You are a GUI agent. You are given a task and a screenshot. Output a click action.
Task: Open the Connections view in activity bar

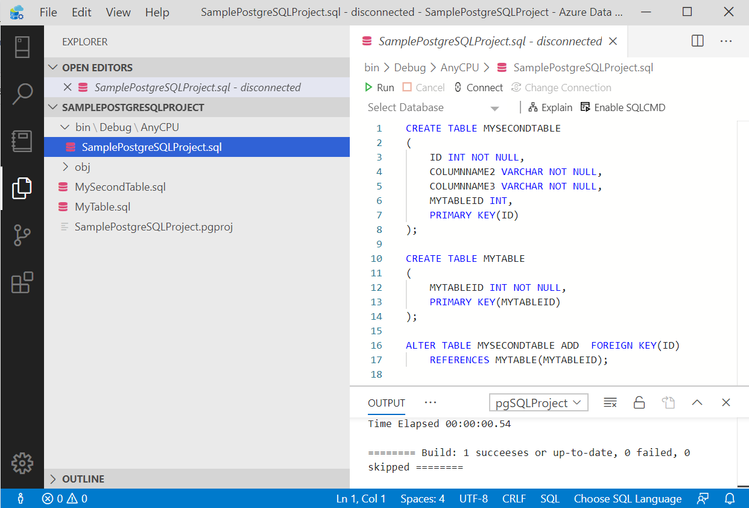coord(22,47)
